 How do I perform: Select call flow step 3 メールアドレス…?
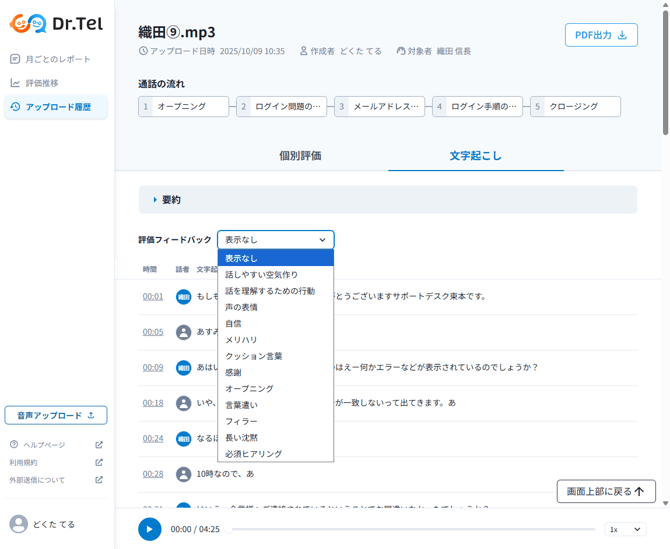tap(379, 106)
